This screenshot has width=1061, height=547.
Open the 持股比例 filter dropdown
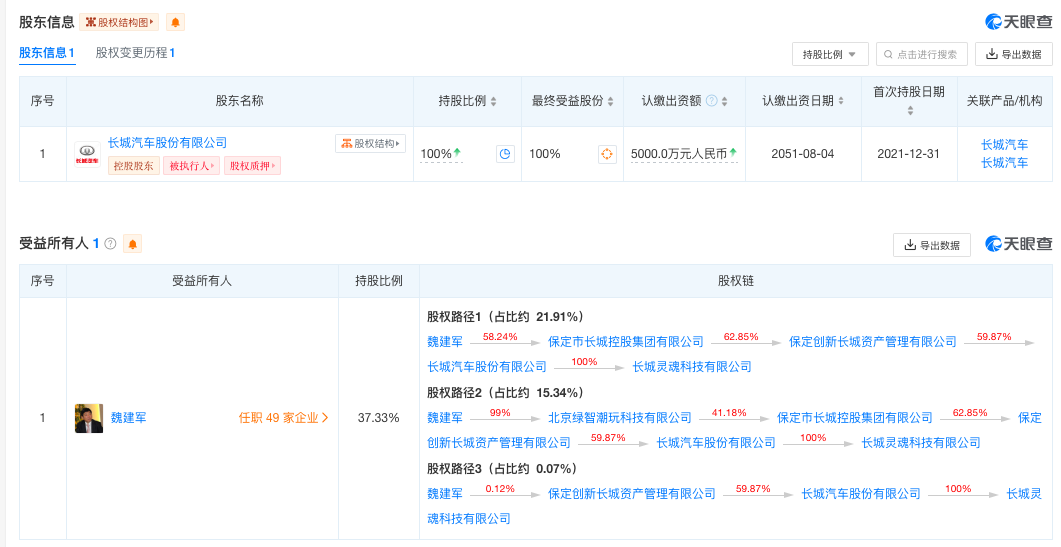[830, 54]
